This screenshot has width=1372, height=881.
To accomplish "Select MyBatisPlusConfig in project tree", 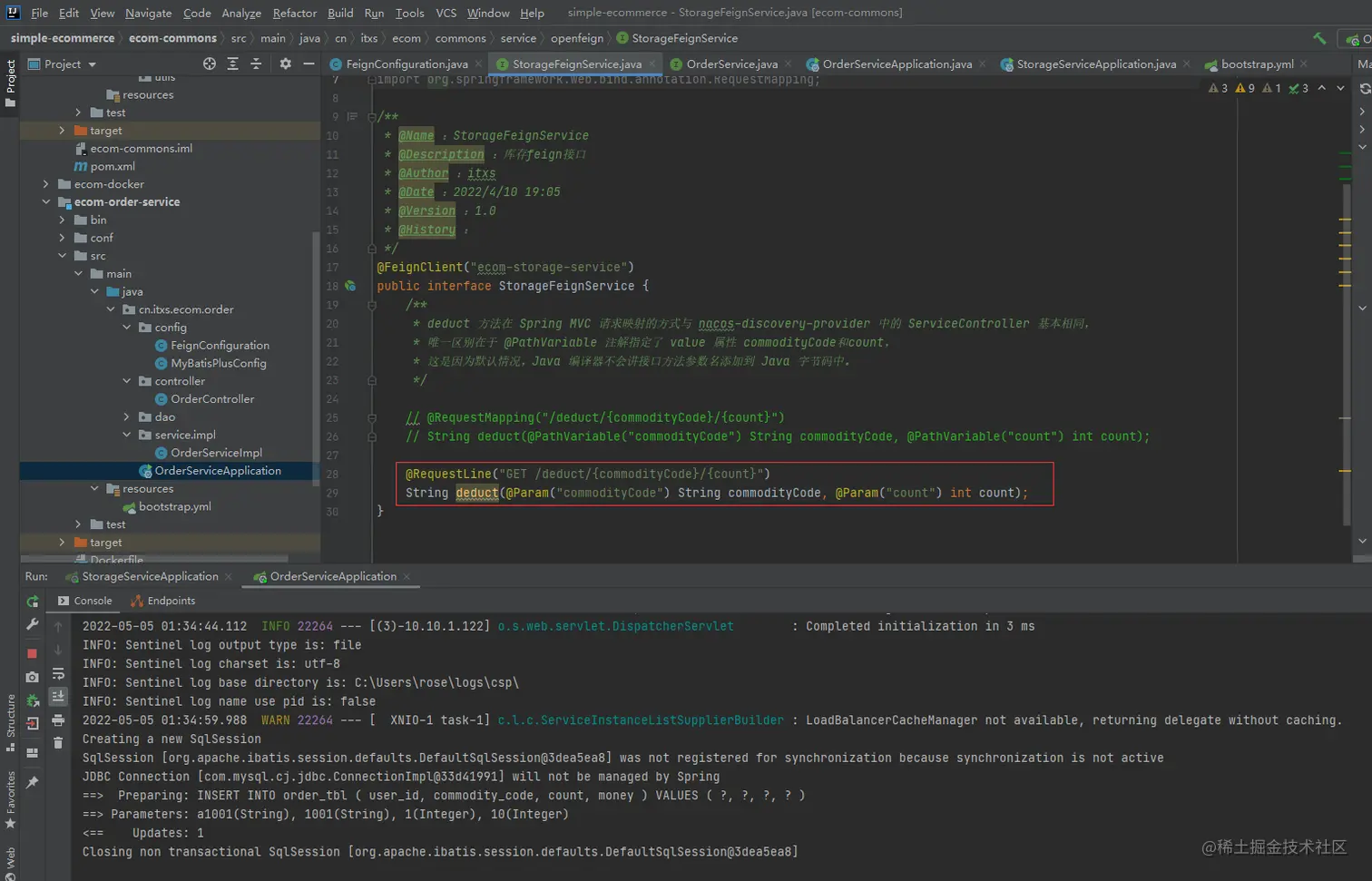I will click(218, 363).
